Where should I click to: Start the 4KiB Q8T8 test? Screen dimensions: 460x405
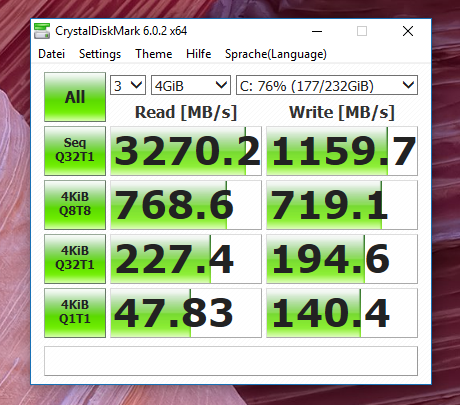75,205
